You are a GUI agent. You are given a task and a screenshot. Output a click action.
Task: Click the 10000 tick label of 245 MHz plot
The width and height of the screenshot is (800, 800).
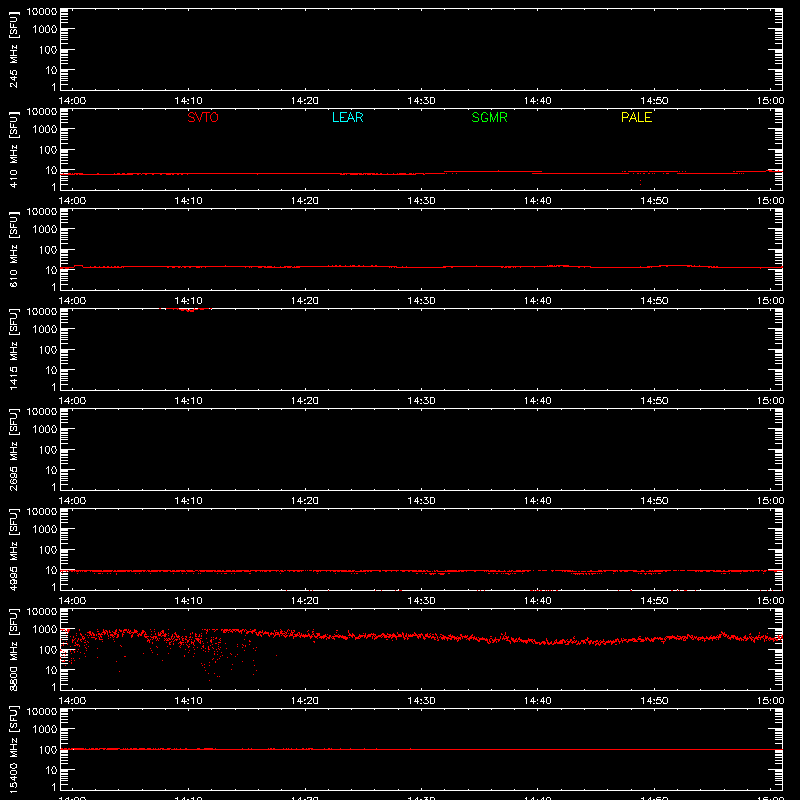click(x=42, y=11)
